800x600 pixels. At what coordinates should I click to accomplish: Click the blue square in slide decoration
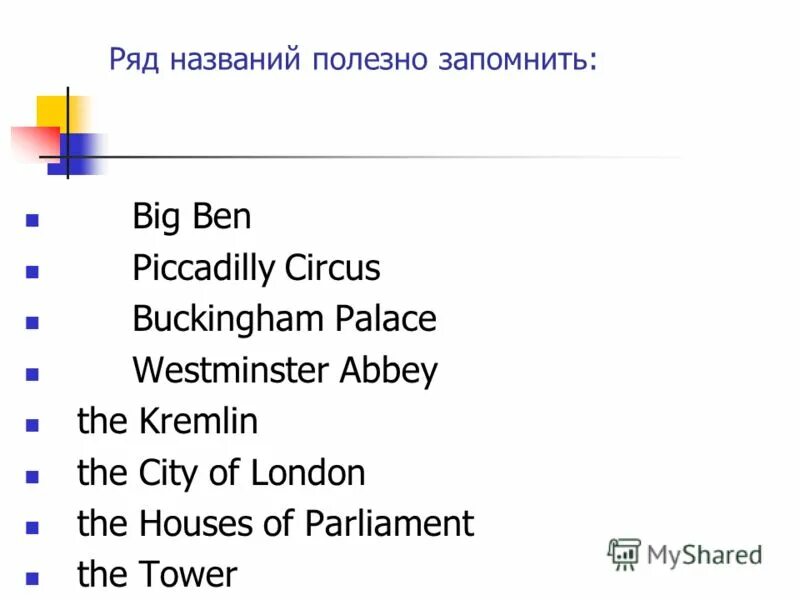point(77,154)
